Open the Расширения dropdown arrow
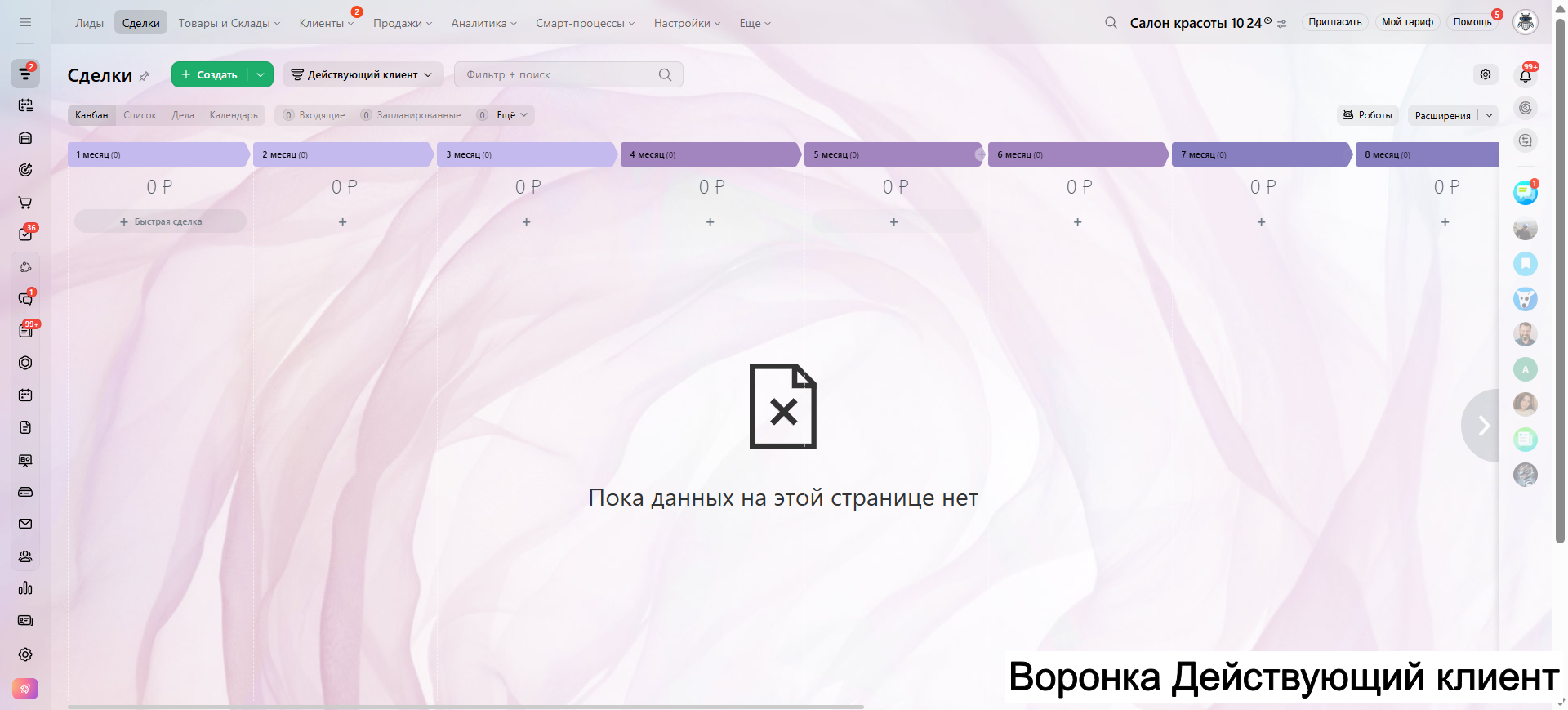The image size is (1568, 710). coord(1490,115)
